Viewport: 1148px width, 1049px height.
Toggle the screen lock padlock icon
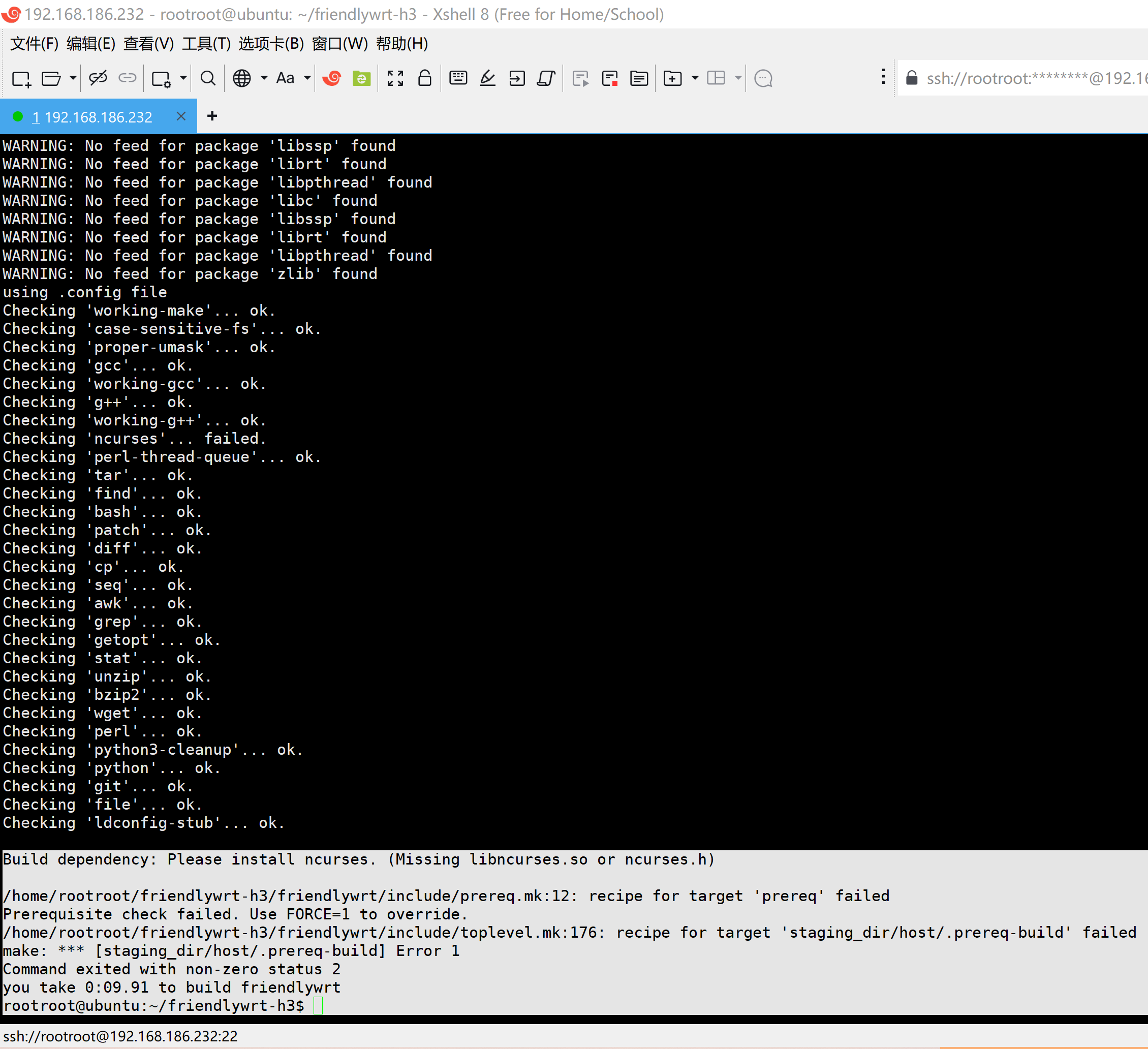425,78
